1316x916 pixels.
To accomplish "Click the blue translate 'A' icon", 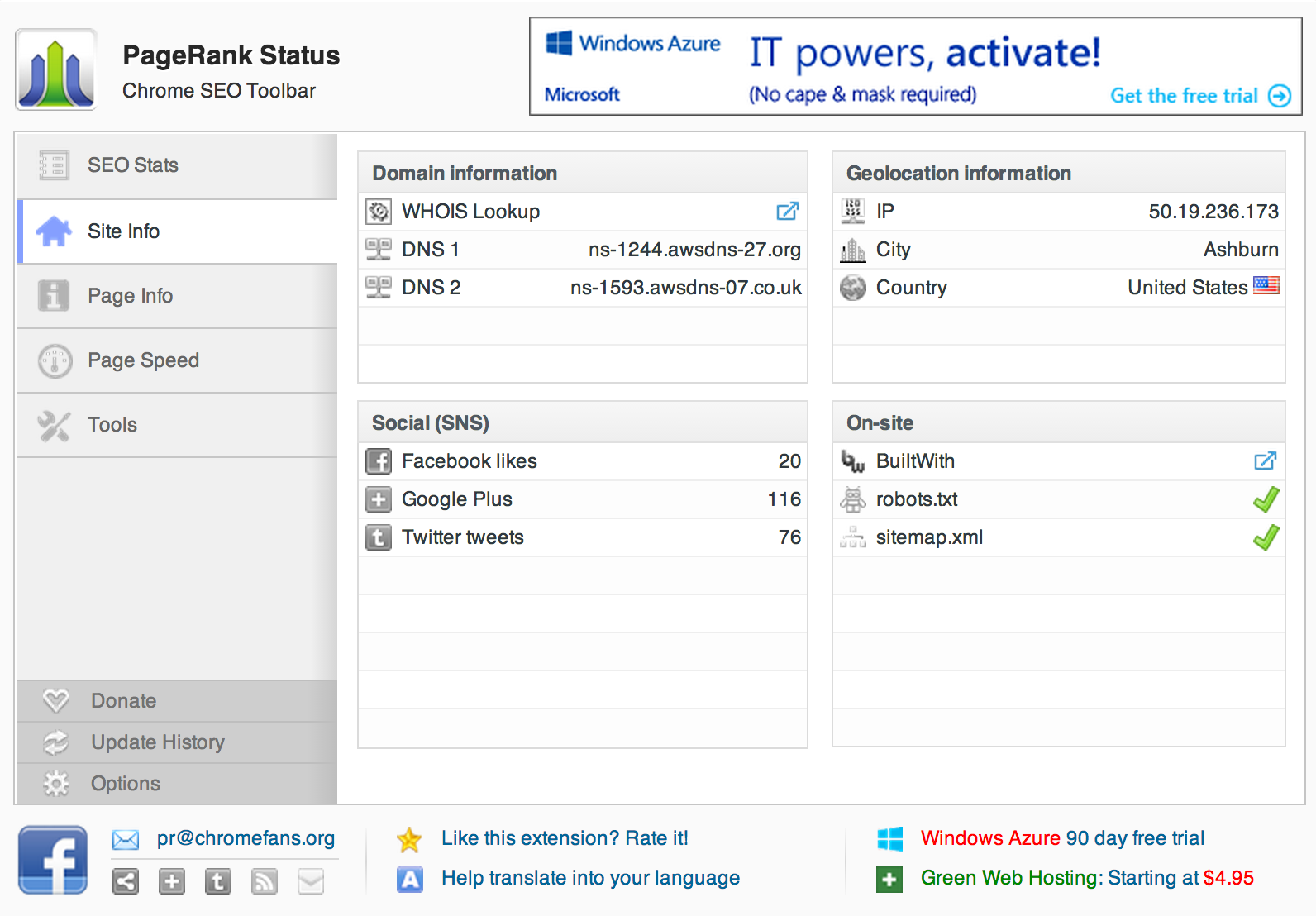I will coord(409,880).
